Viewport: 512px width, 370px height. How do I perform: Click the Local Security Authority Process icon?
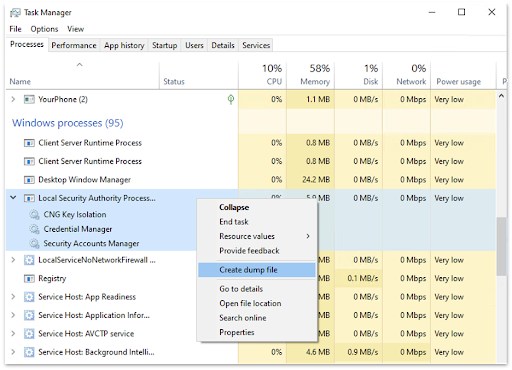click(x=29, y=198)
